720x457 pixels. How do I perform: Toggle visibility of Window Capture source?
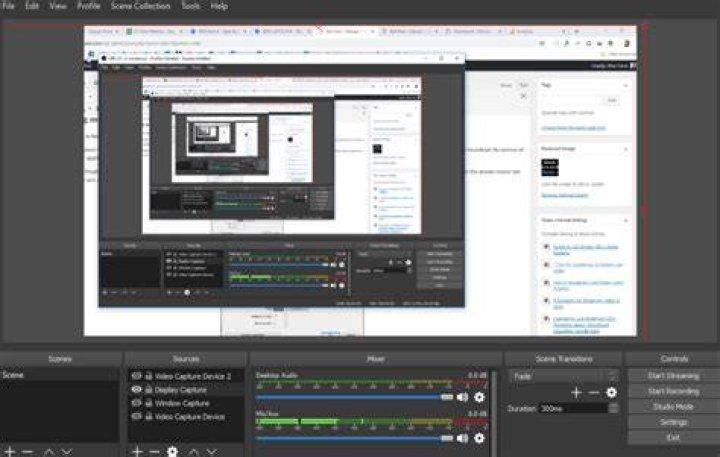click(x=136, y=403)
